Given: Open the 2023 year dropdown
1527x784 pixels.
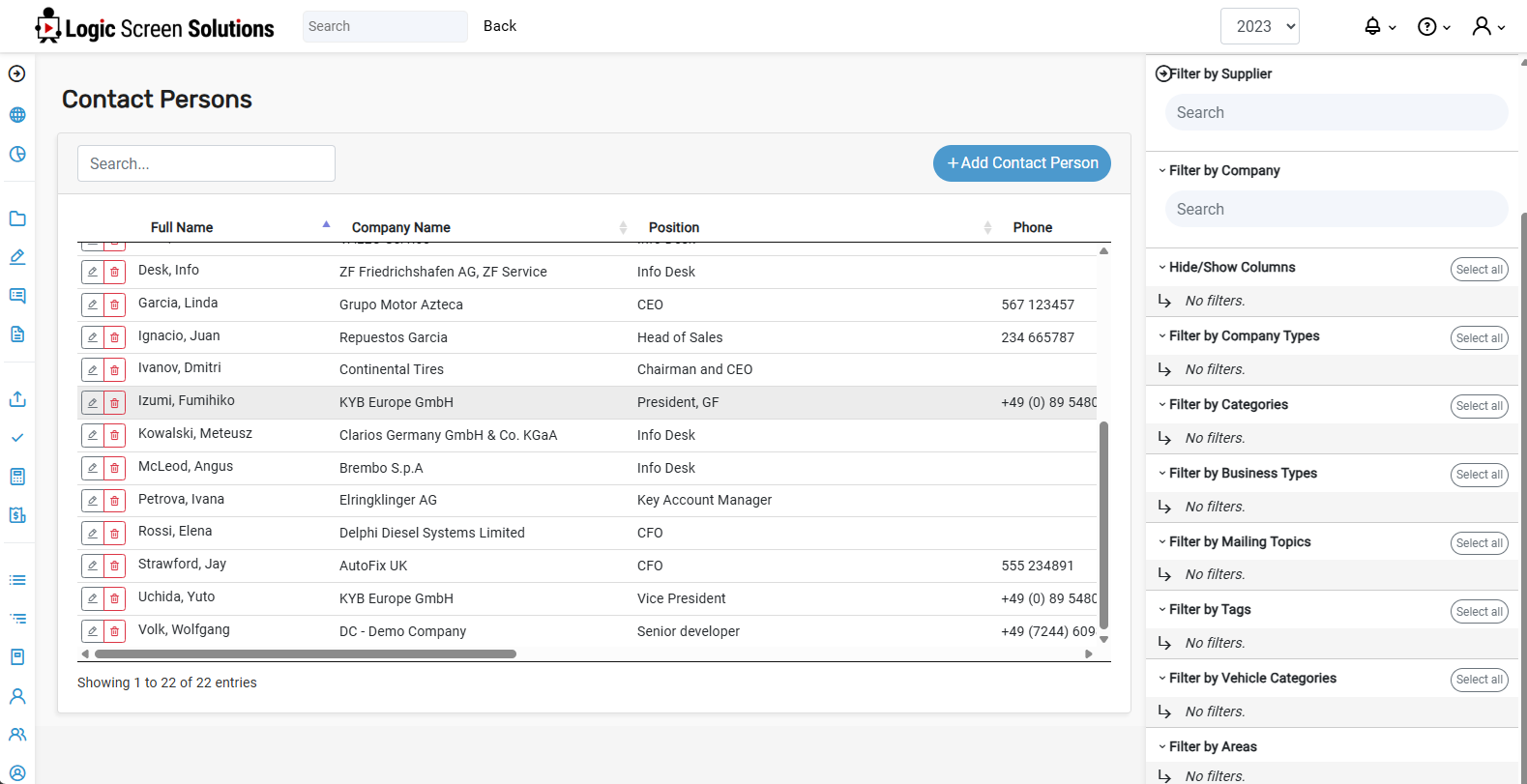Looking at the screenshot, I should [x=1259, y=26].
